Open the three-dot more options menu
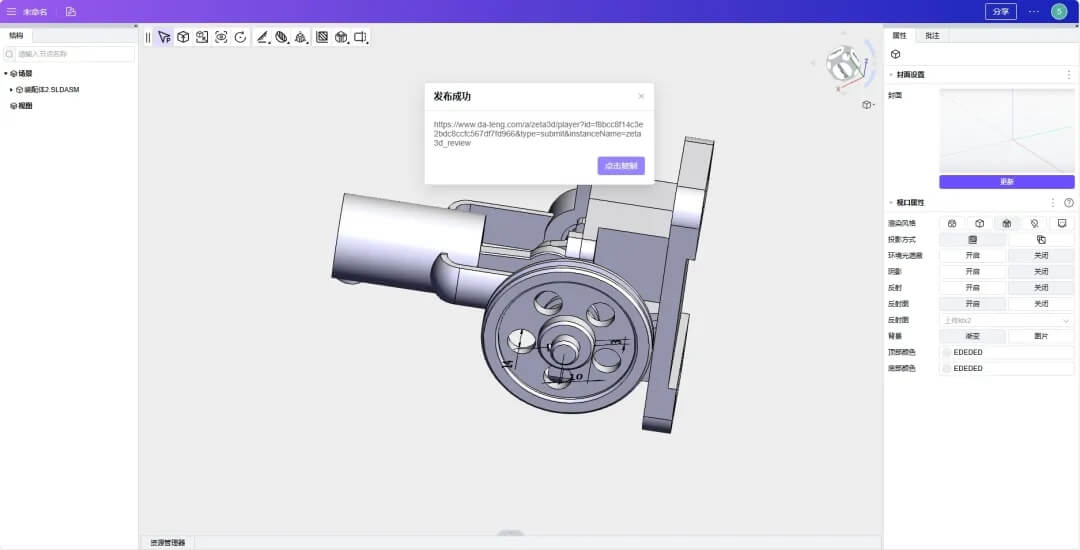1080x550 pixels. pos(1034,12)
